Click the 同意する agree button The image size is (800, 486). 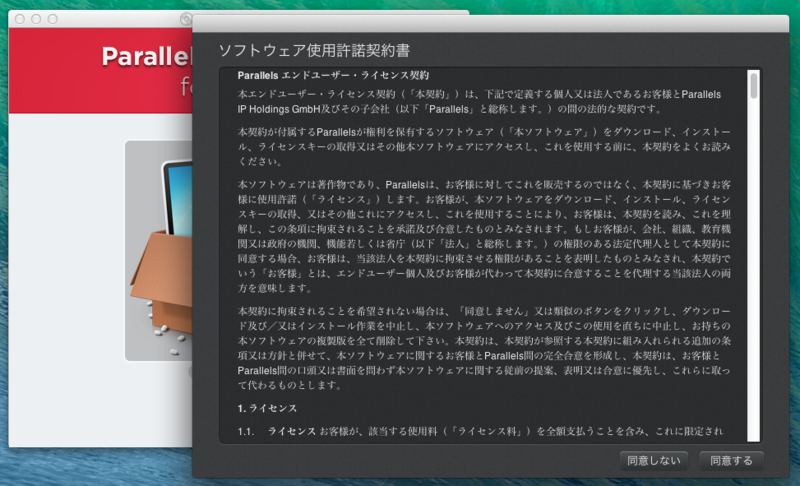click(x=731, y=461)
